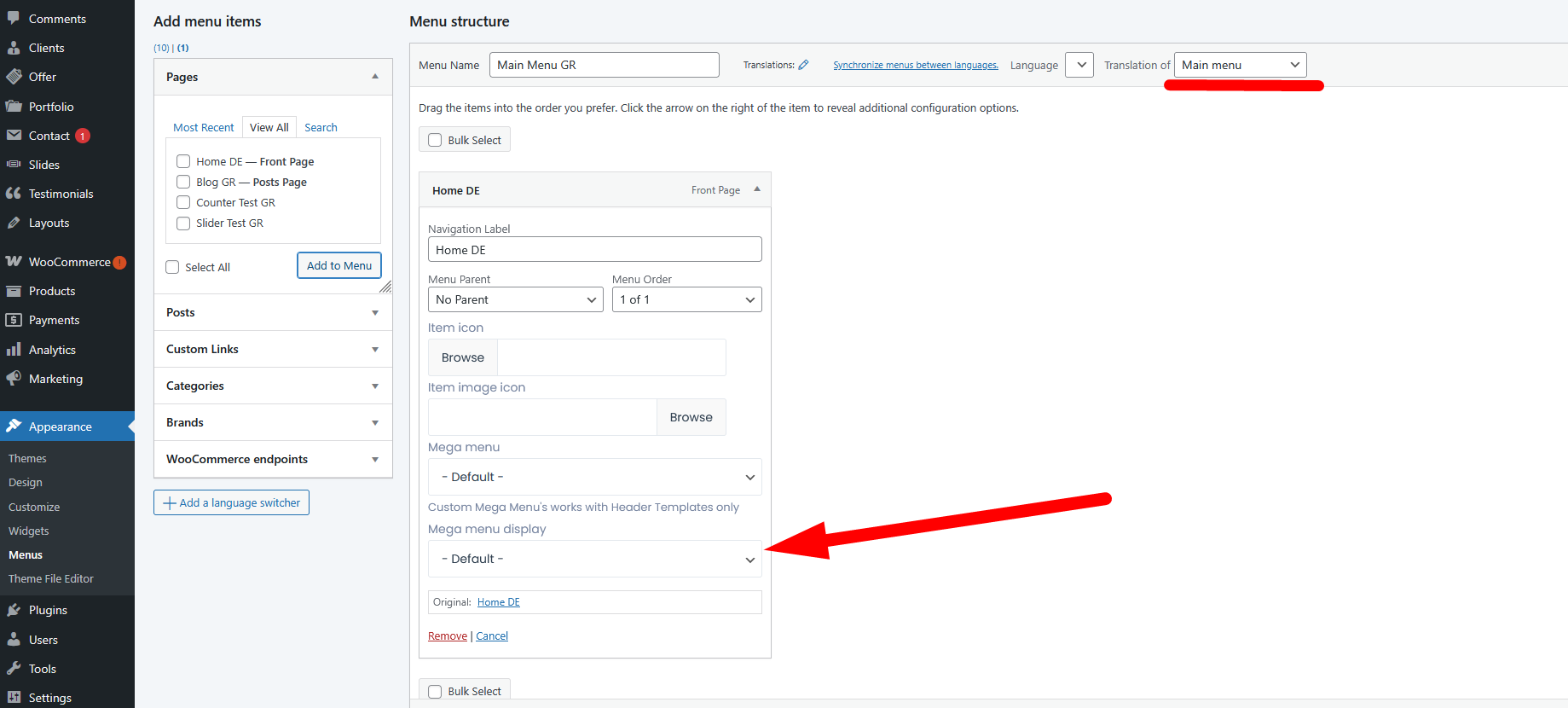Click the Analytics bar chart icon
Image resolution: width=1568 pixels, height=708 pixels.
tap(14, 350)
